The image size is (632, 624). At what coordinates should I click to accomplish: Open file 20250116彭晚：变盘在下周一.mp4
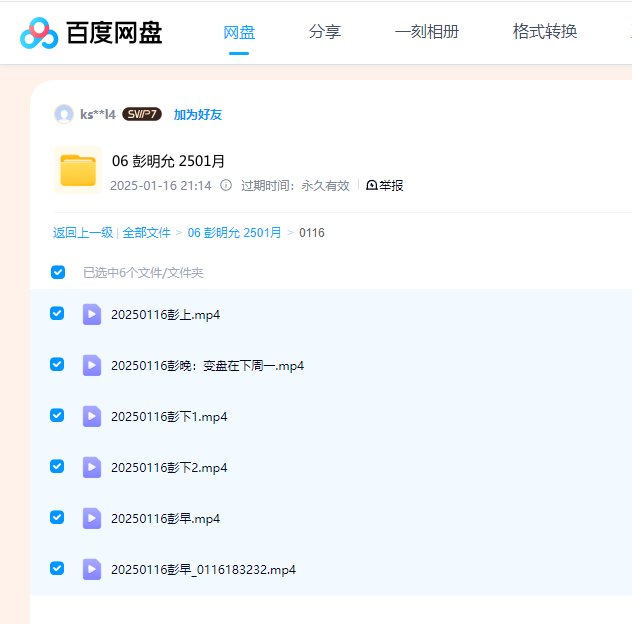tap(207, 366)
